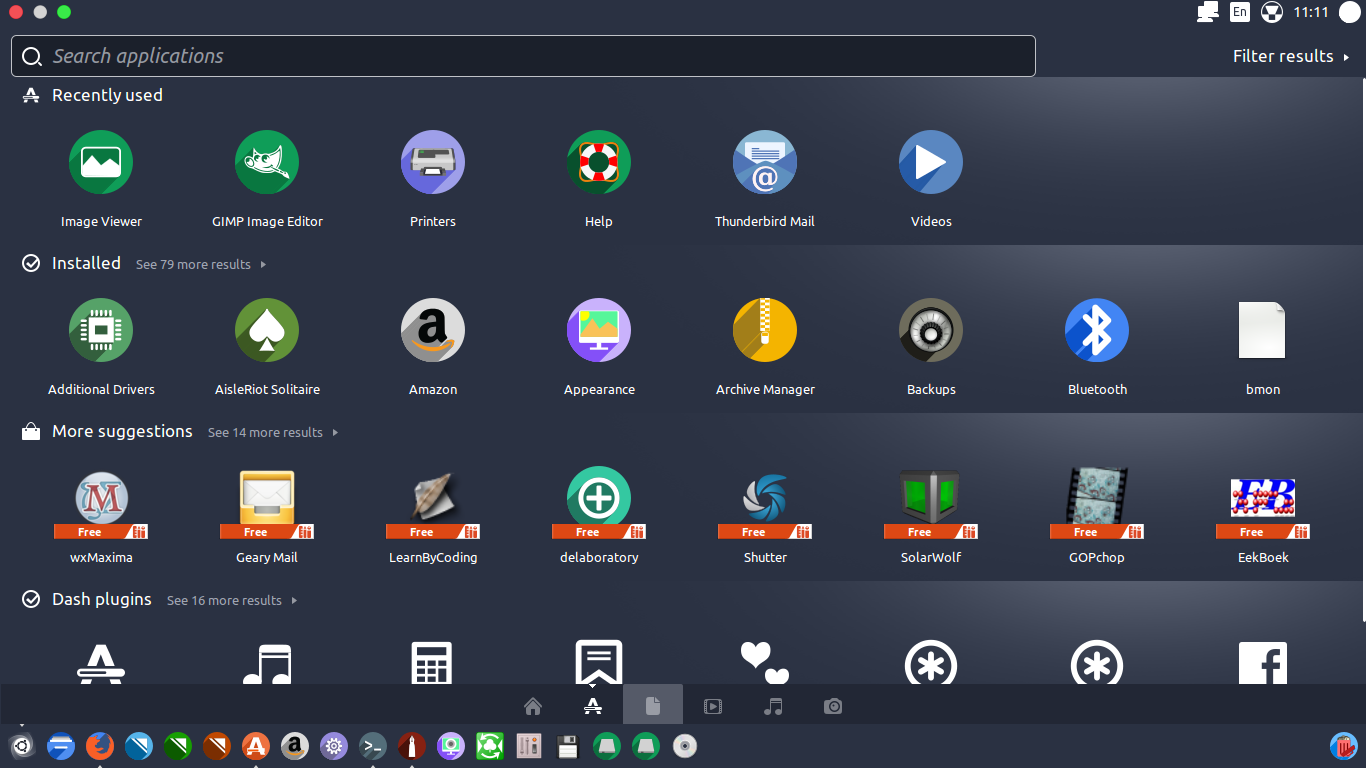Screen dimensions: 1366x768
Task: Open Terminal from the dock
Action: pos(373,746)
